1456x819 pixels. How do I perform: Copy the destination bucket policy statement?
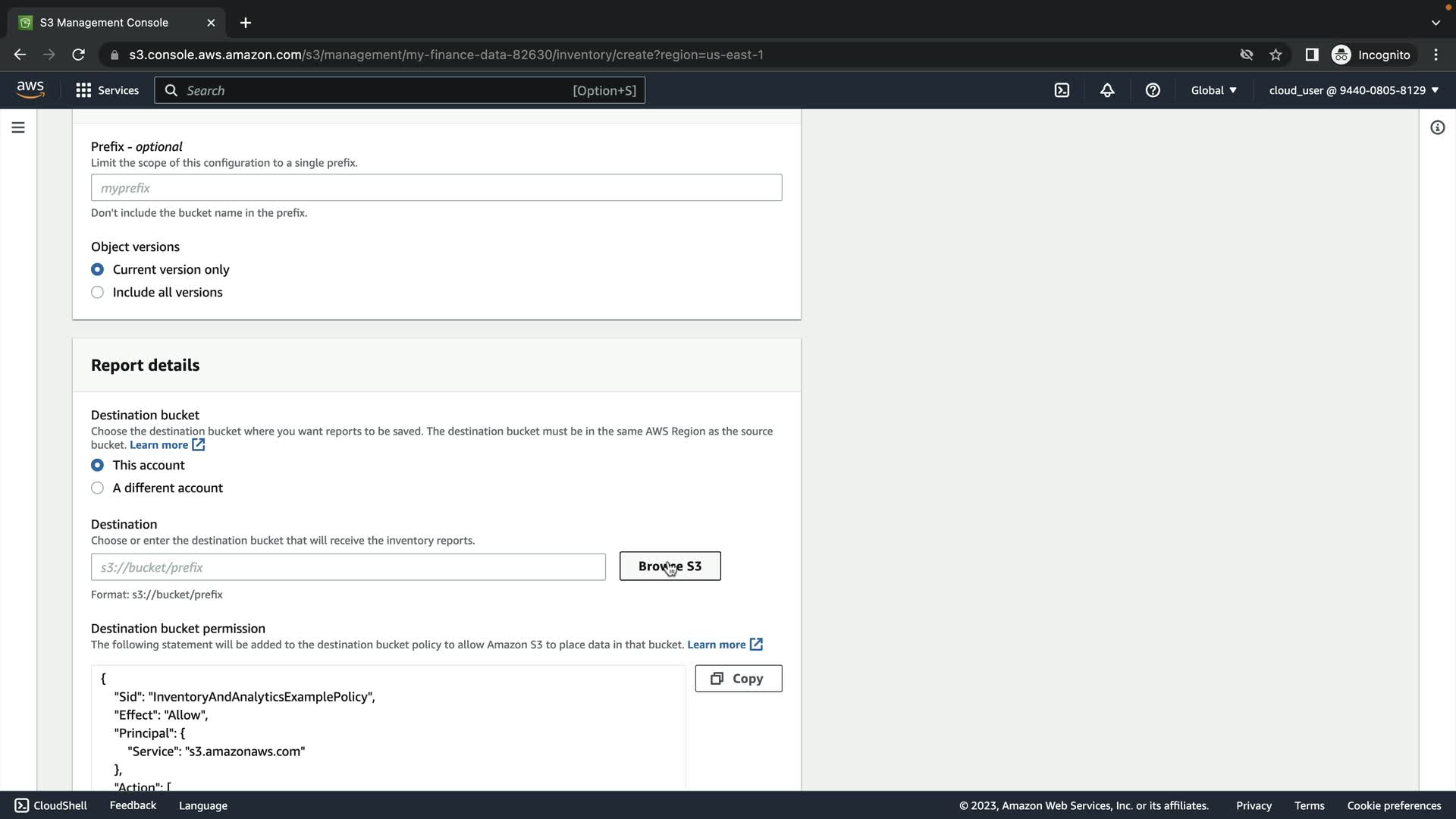pos(738,679)
